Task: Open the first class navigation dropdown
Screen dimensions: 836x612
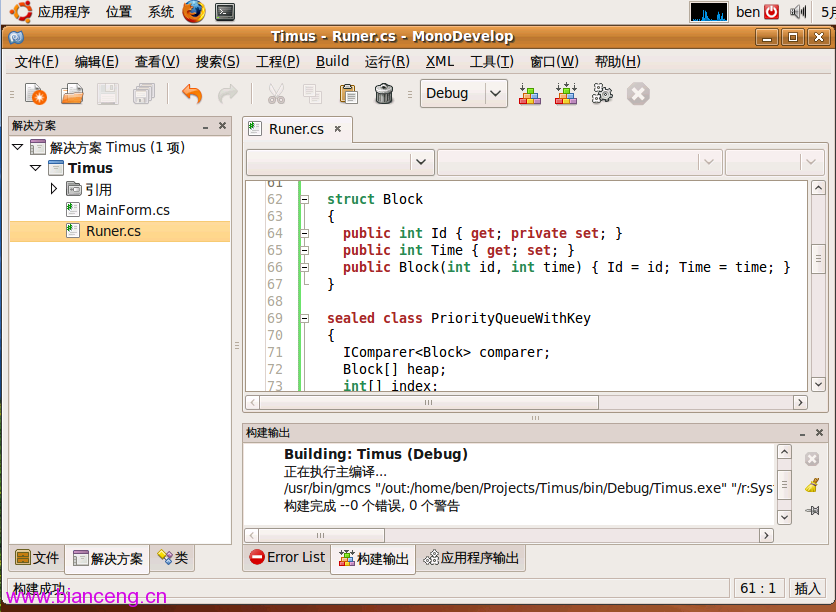Action: point(340,162)
